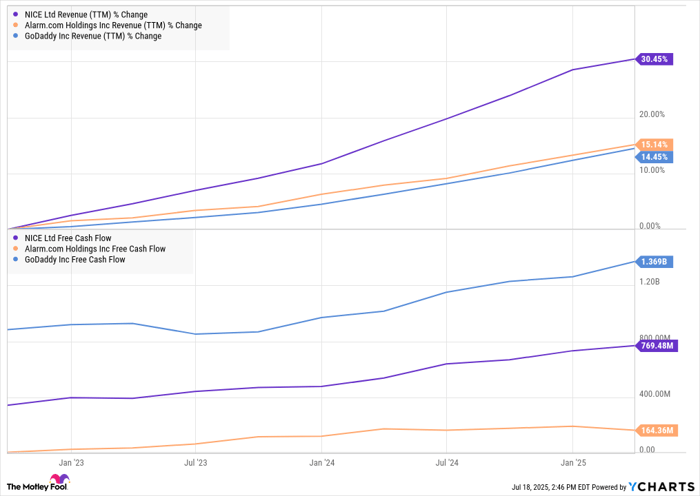This screenshot has width=700, height=496.
Task: Click the Alarm.com Revenue orange legend dot
Action: coord(16,25)
